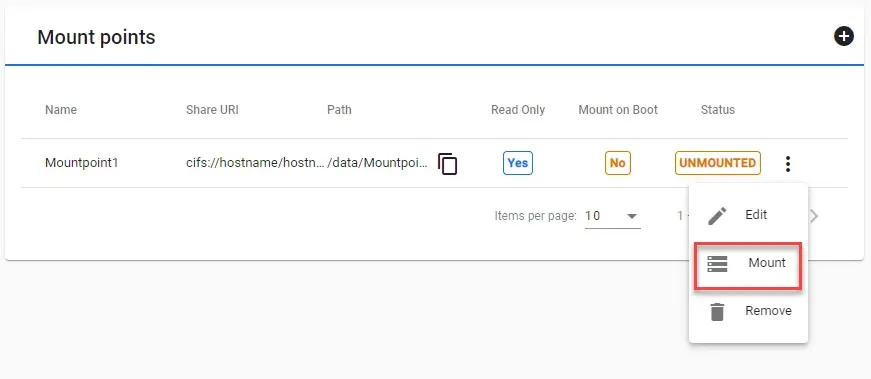Choose Edit from the context menu
Image resolution: width=871 pixels, height=379 pixels.
(x=748, y=215)
